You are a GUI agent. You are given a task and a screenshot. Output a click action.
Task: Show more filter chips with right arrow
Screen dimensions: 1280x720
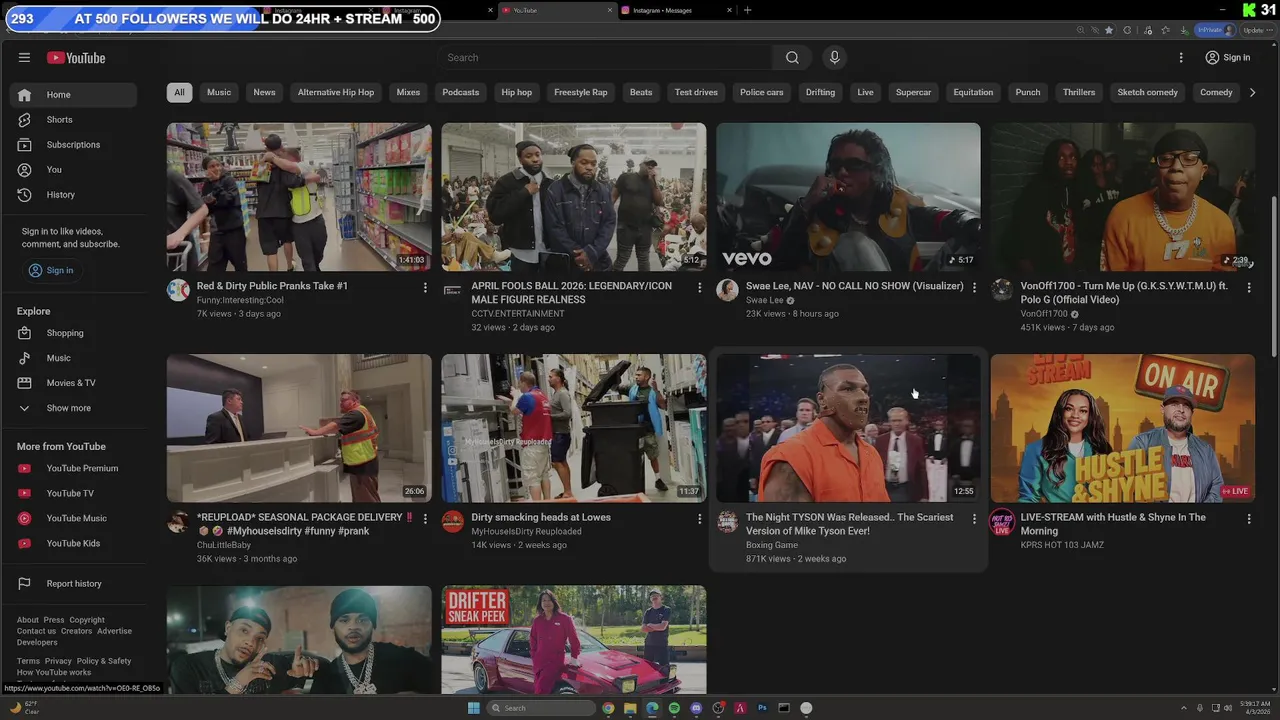point(1252,92)
